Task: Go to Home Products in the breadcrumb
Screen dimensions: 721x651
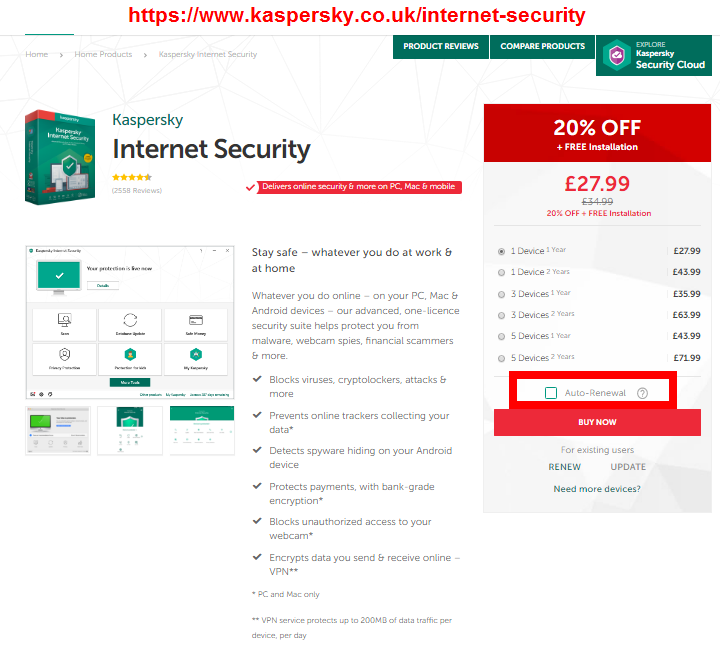Action: coord(103,54)
